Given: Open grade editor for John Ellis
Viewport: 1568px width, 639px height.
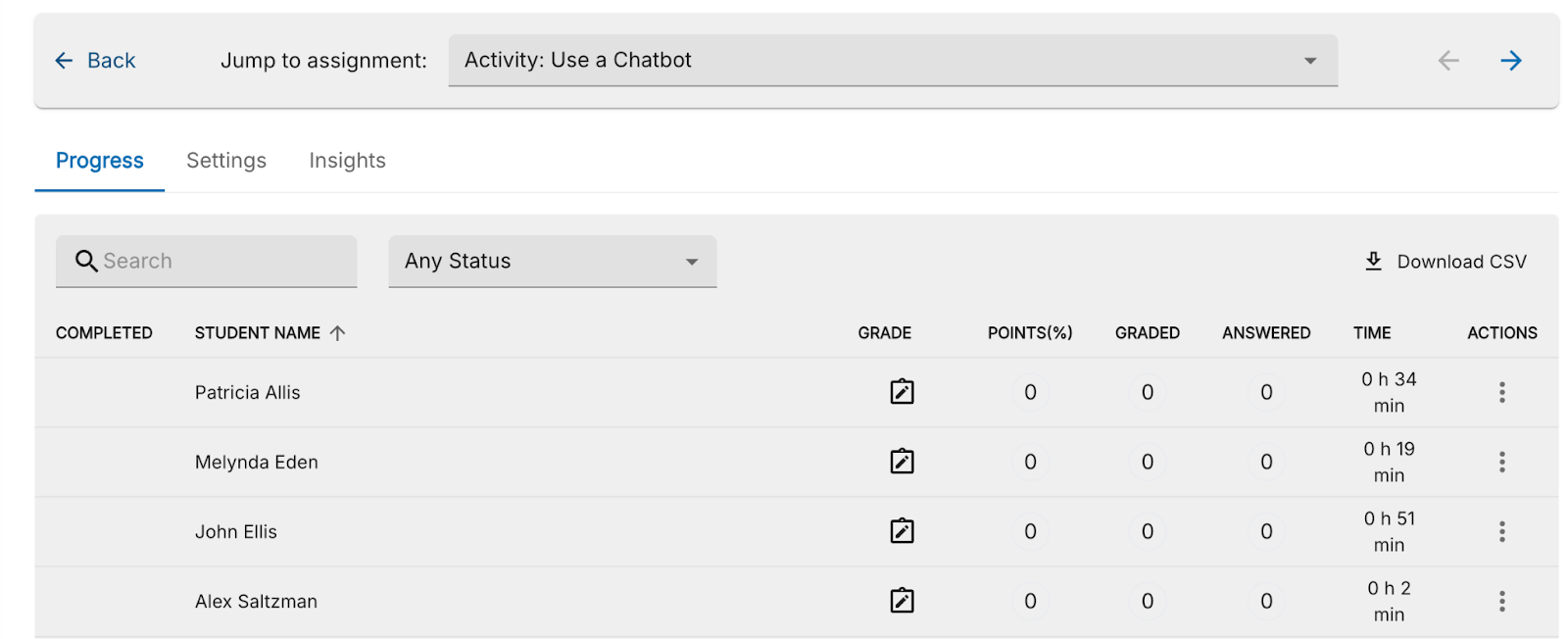Looking at the screenshot, I should tap(902, 531).
